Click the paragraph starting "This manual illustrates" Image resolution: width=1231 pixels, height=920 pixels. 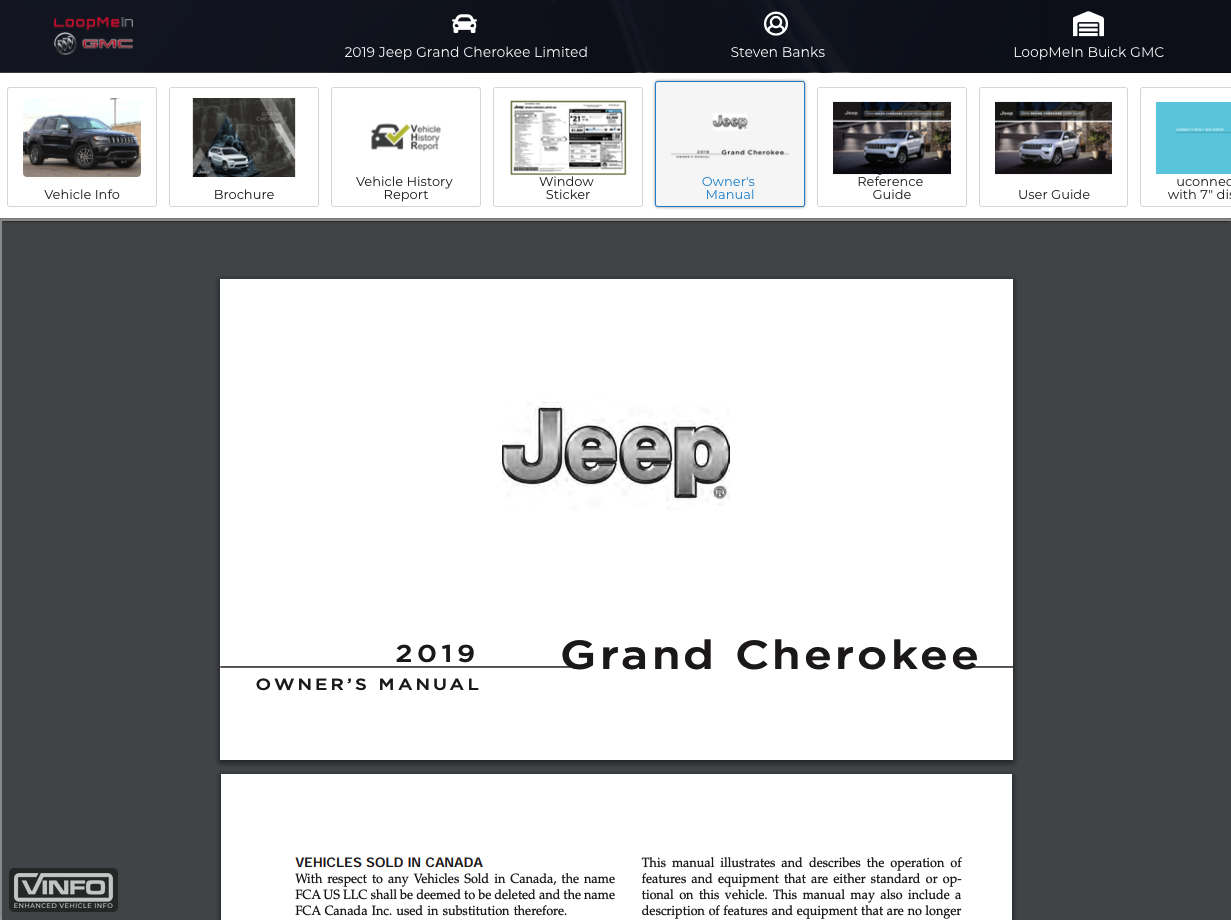coord(802,887)
